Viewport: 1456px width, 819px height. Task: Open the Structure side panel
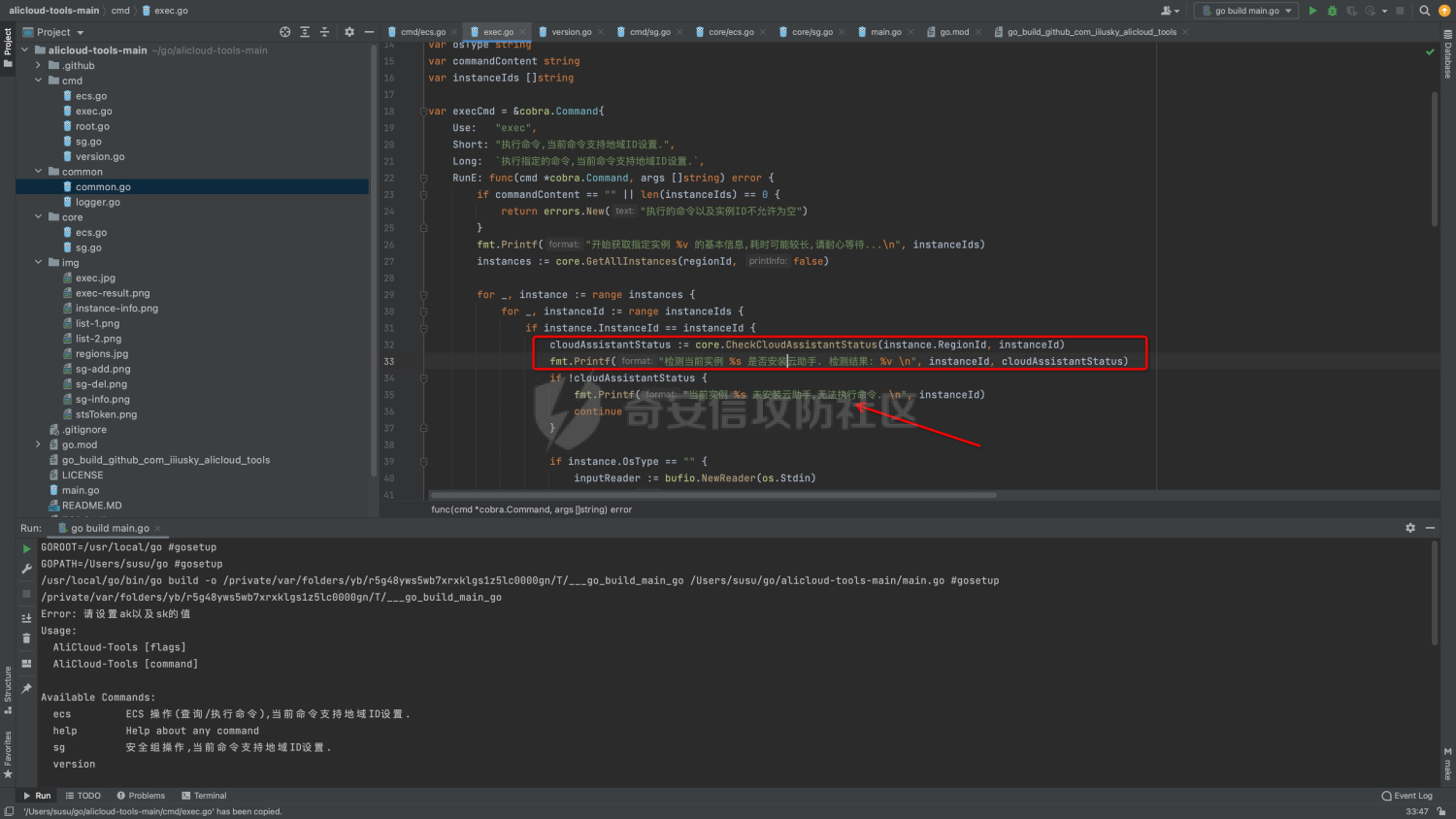tap(8, 689)
